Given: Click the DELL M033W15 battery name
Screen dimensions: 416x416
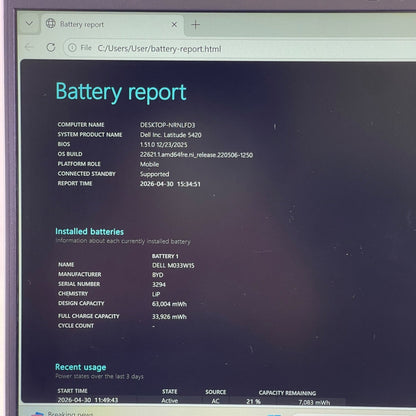Looking at the screenshot, I should coord(173,266).
